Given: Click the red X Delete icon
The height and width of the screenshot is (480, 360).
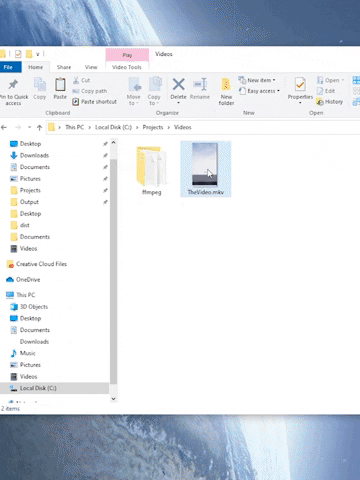Looking at the screenshot, I should click(x=179, y=84).
